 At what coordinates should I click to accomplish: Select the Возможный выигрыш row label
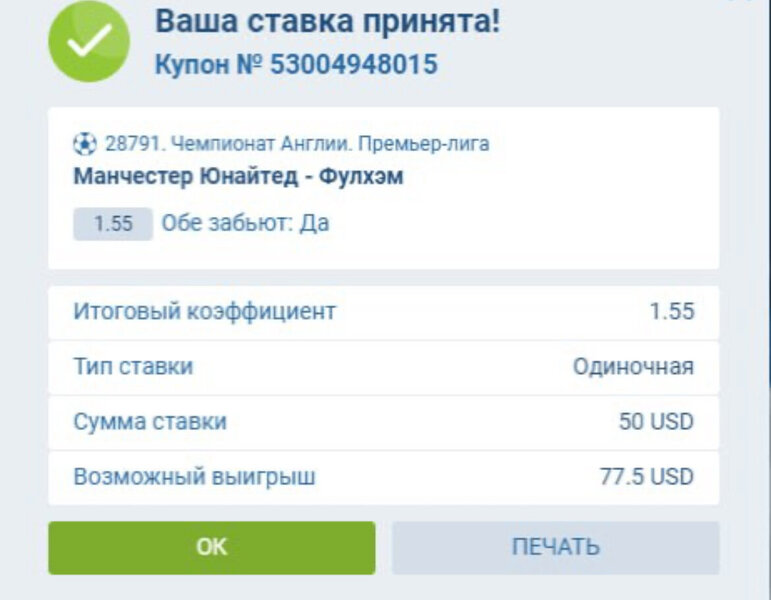click(194, 477)
